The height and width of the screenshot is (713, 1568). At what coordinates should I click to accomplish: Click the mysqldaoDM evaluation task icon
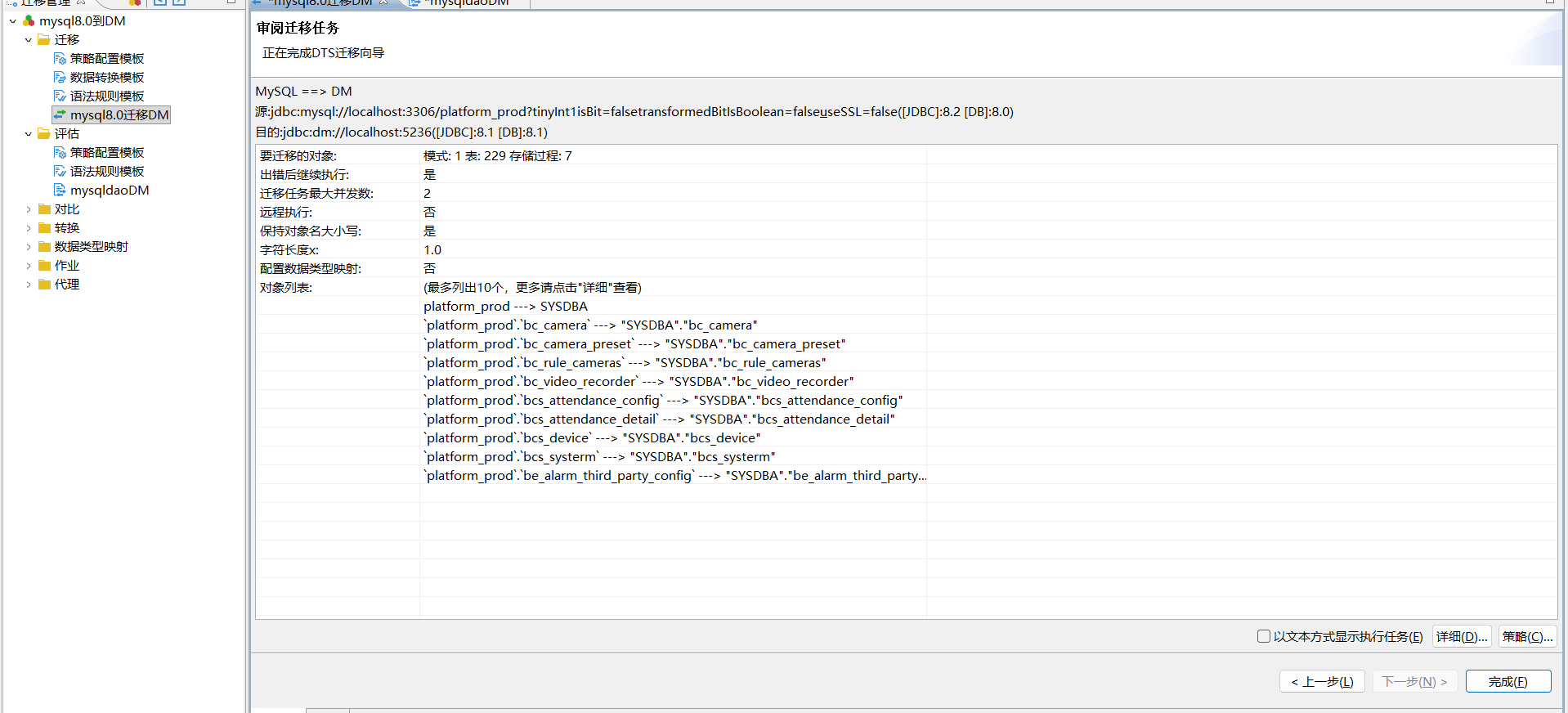click(x=60, y=191)
